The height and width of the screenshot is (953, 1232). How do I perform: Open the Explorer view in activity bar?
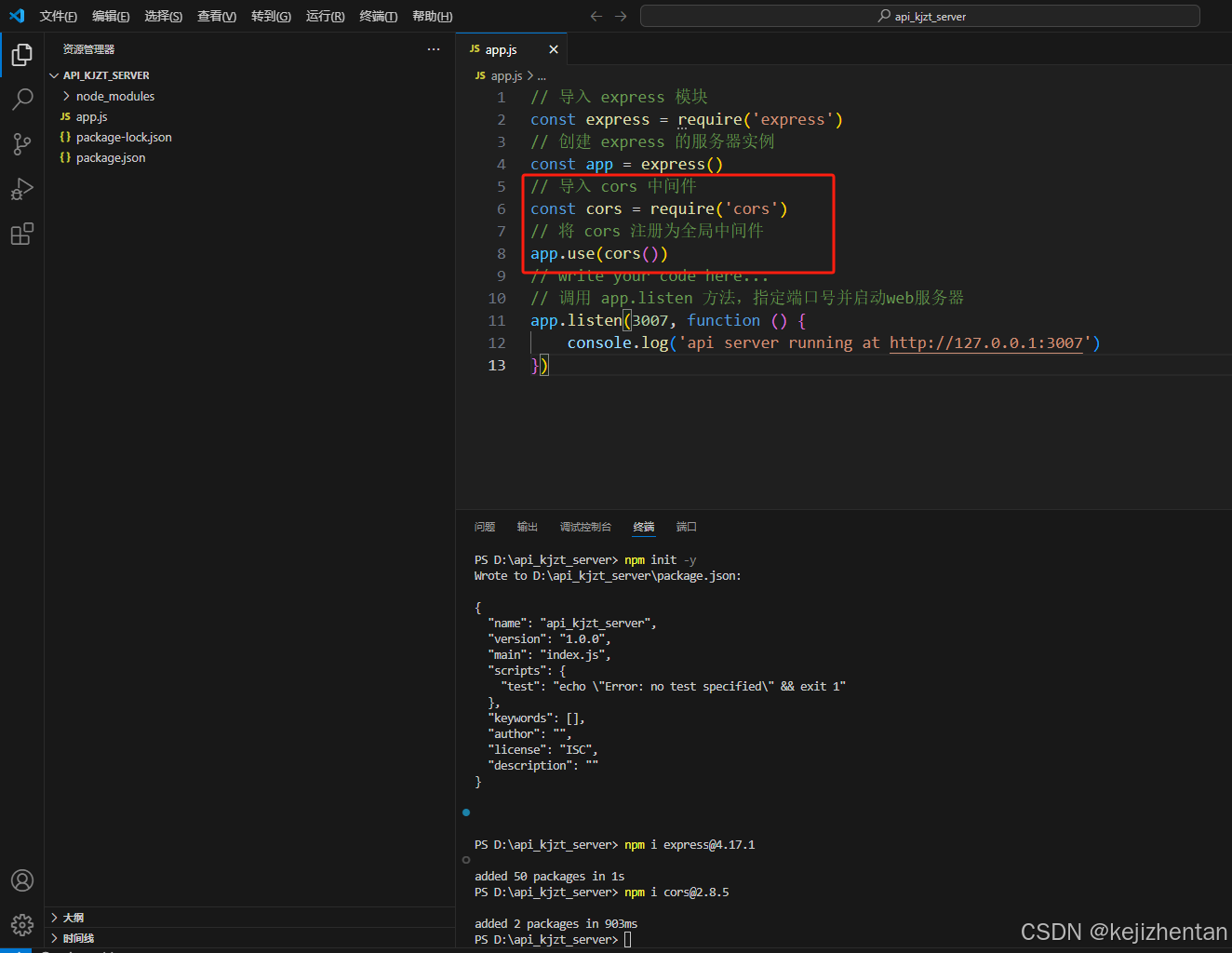click(x=22, y=55)
